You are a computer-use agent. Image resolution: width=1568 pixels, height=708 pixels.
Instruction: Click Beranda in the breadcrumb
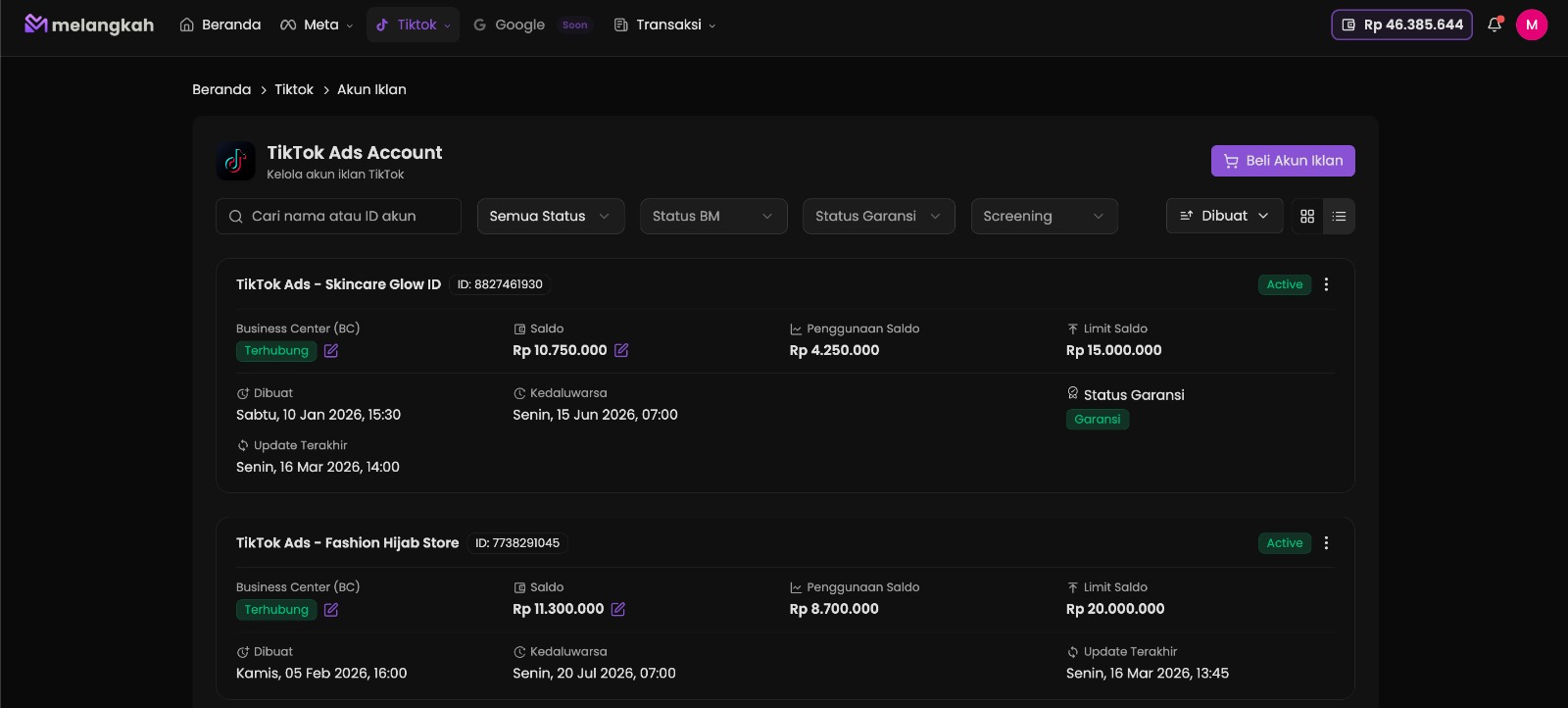[221, 89]
